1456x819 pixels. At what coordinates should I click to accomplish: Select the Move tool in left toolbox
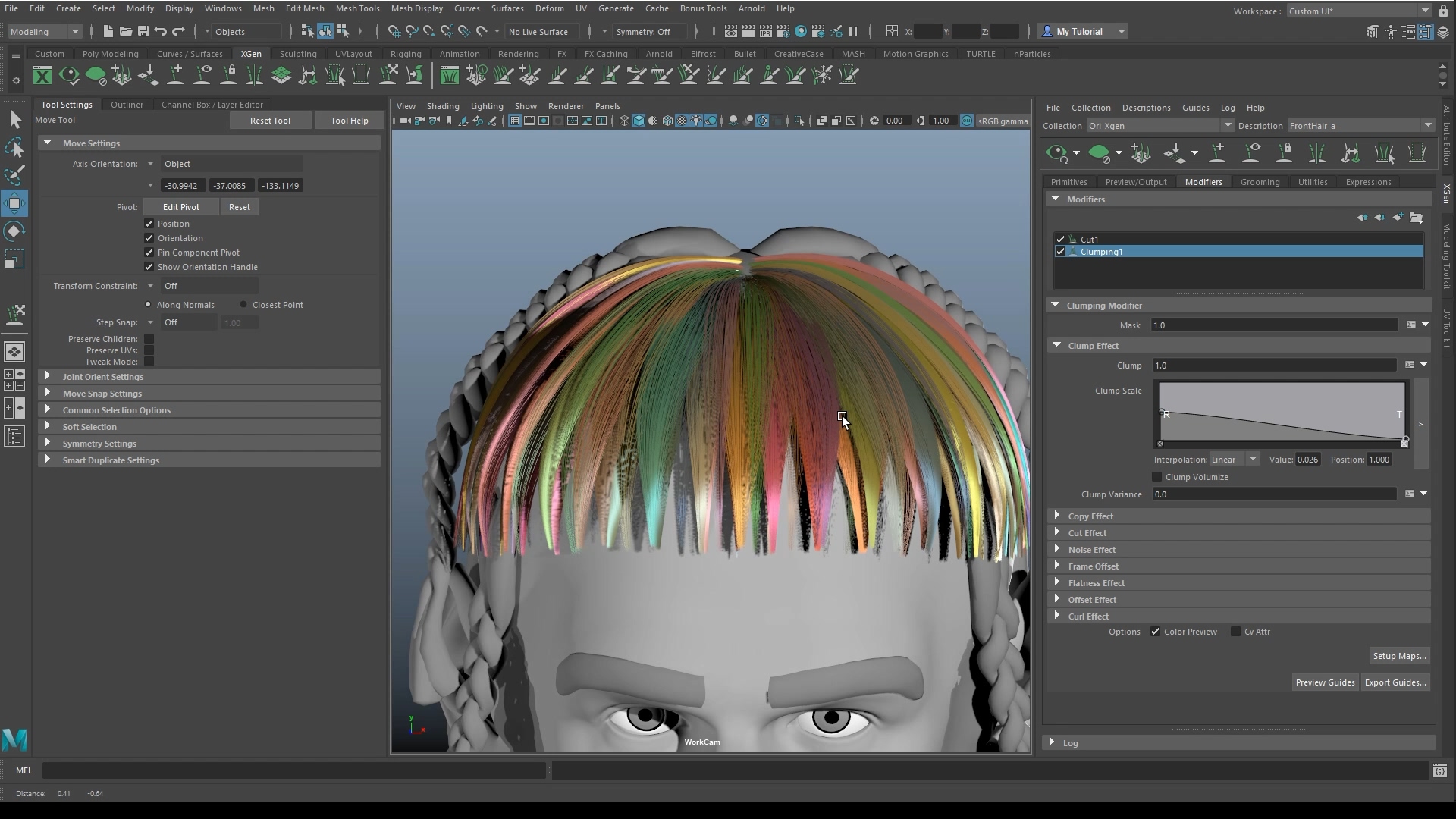click(14, 203)
